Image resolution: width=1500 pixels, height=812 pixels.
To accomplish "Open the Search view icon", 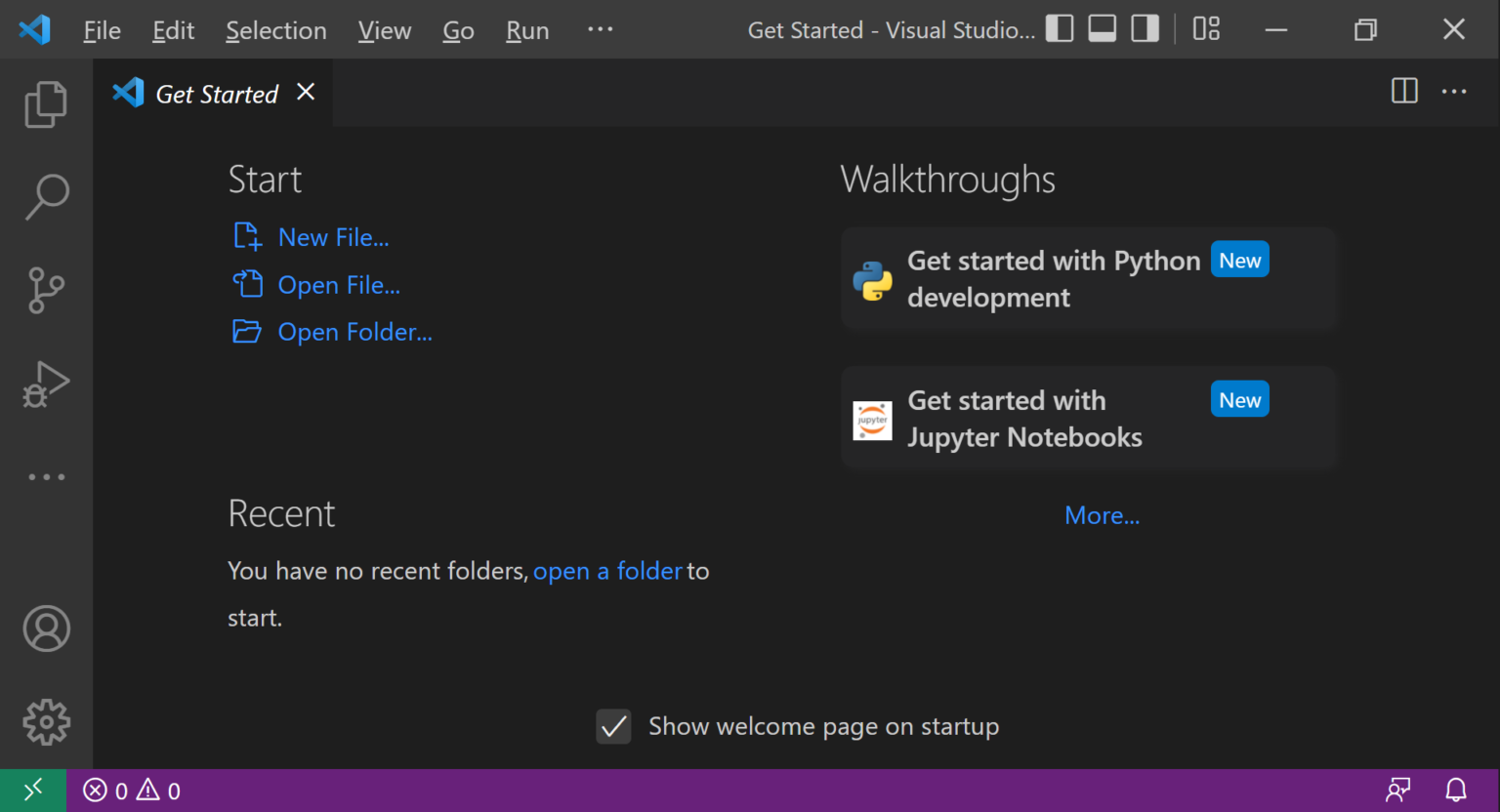I will point(46,196).
